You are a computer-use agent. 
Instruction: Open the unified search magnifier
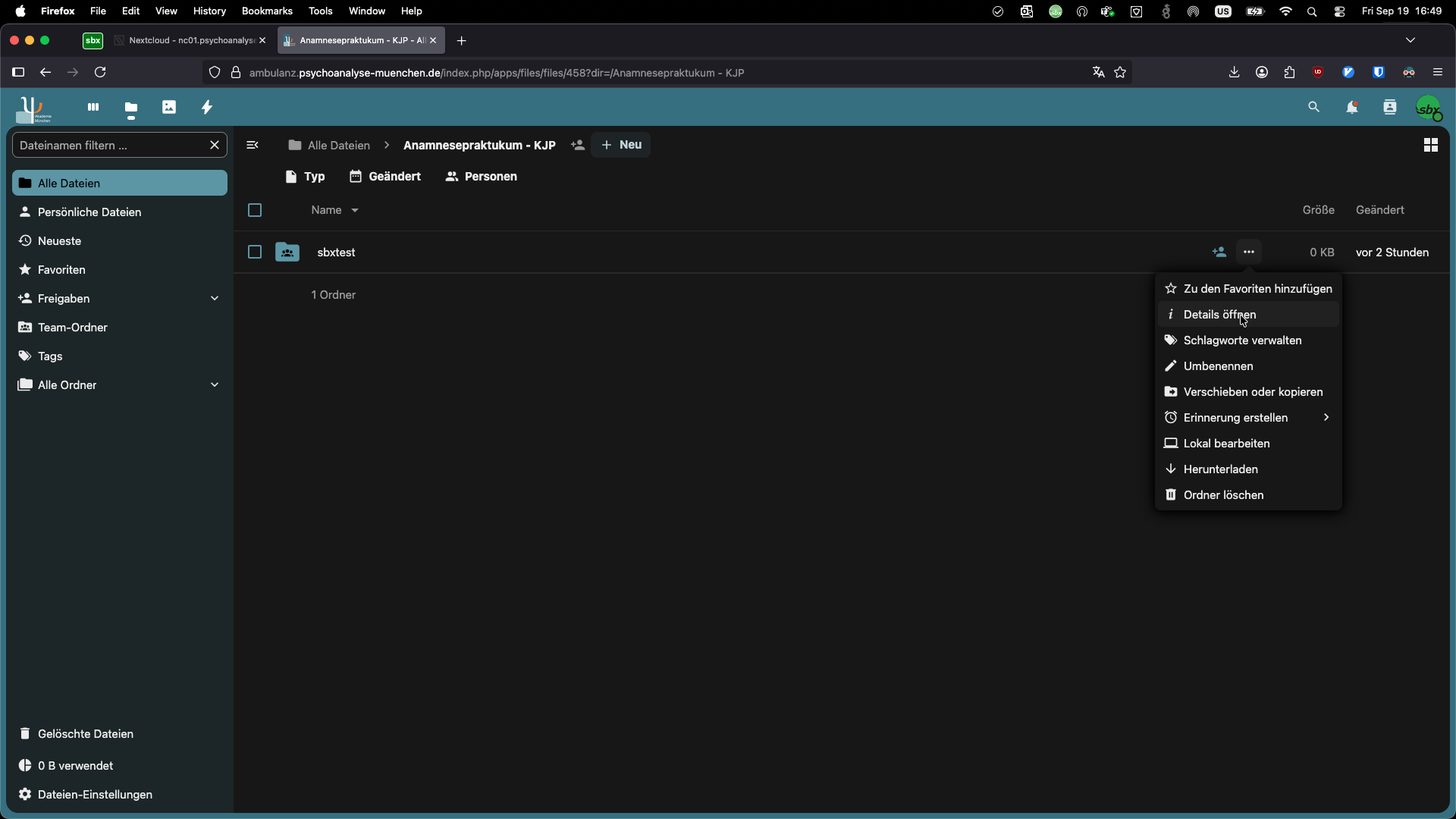point(1313,108)
